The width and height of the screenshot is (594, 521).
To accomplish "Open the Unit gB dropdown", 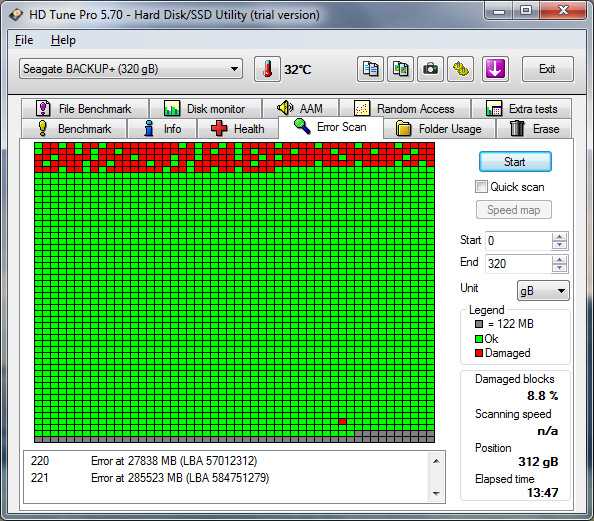I will (543, 291).
